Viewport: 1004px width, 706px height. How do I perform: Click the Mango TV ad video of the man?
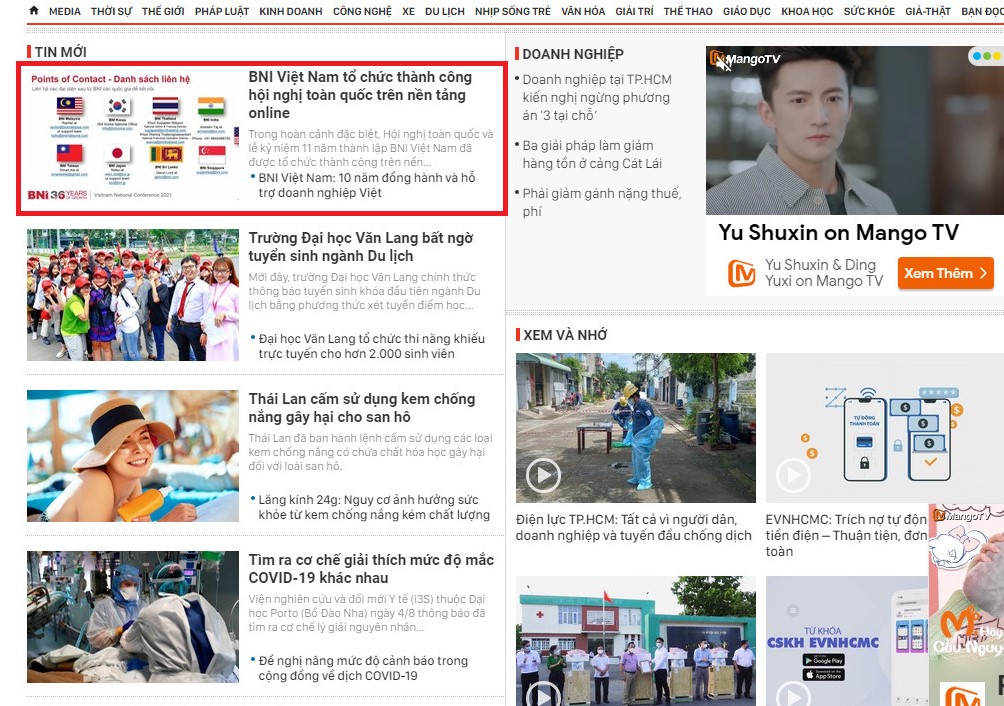tap(855, 130)
